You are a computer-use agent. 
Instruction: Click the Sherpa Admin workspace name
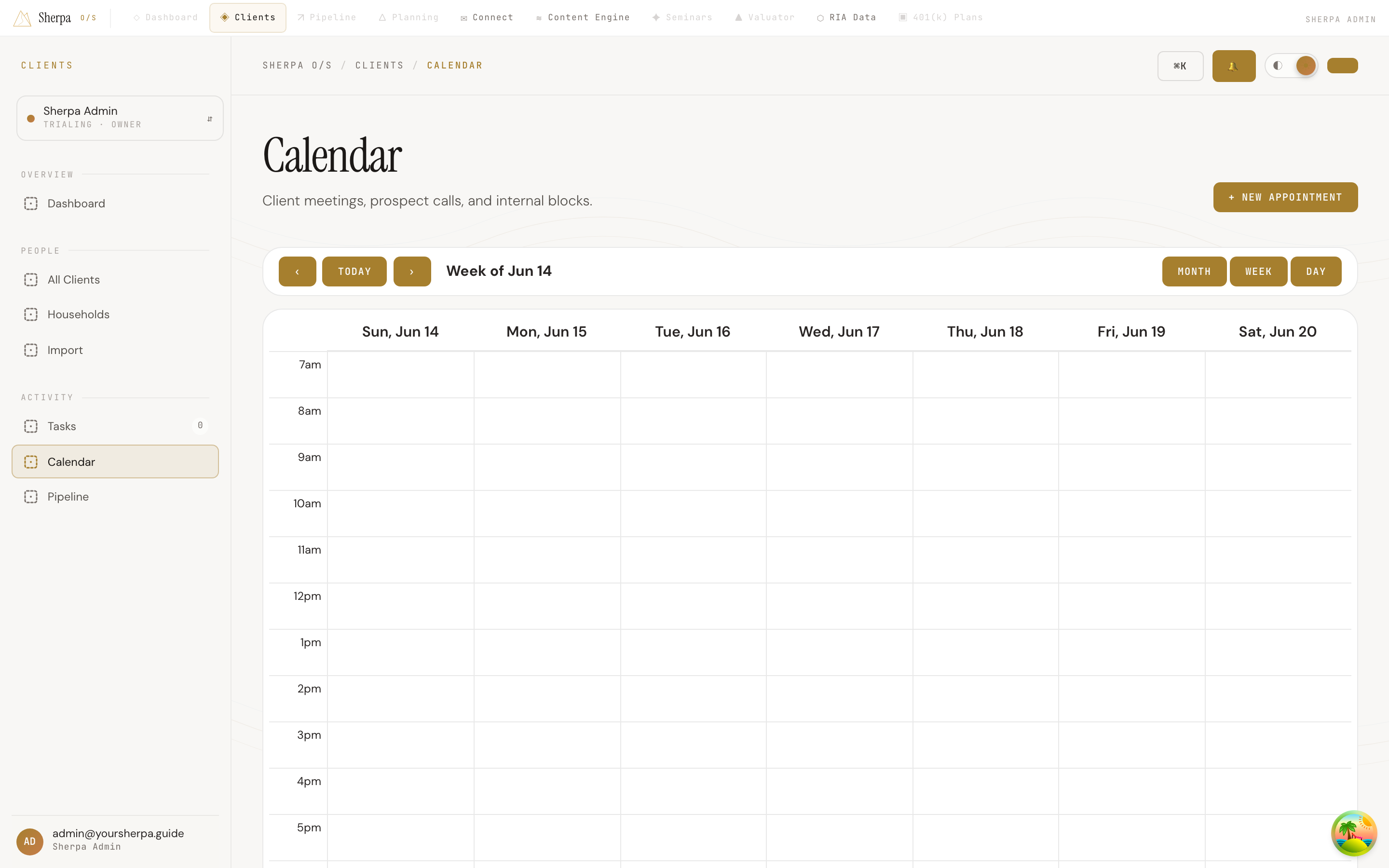(81, 111)
